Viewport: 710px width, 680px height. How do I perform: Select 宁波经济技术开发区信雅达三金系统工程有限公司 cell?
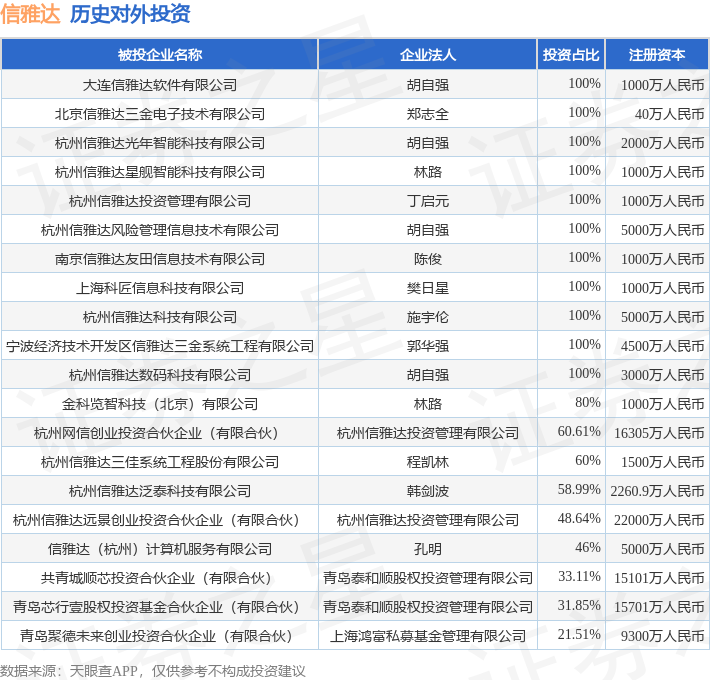(159, 346)
